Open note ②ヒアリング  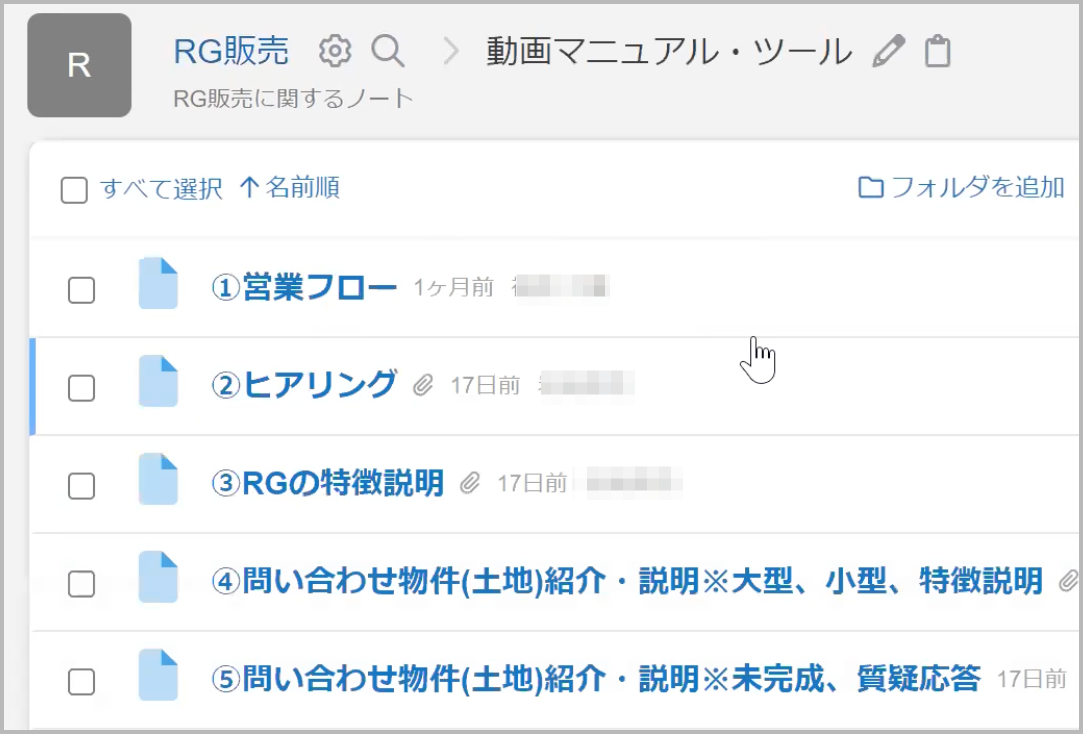[304, 385]
